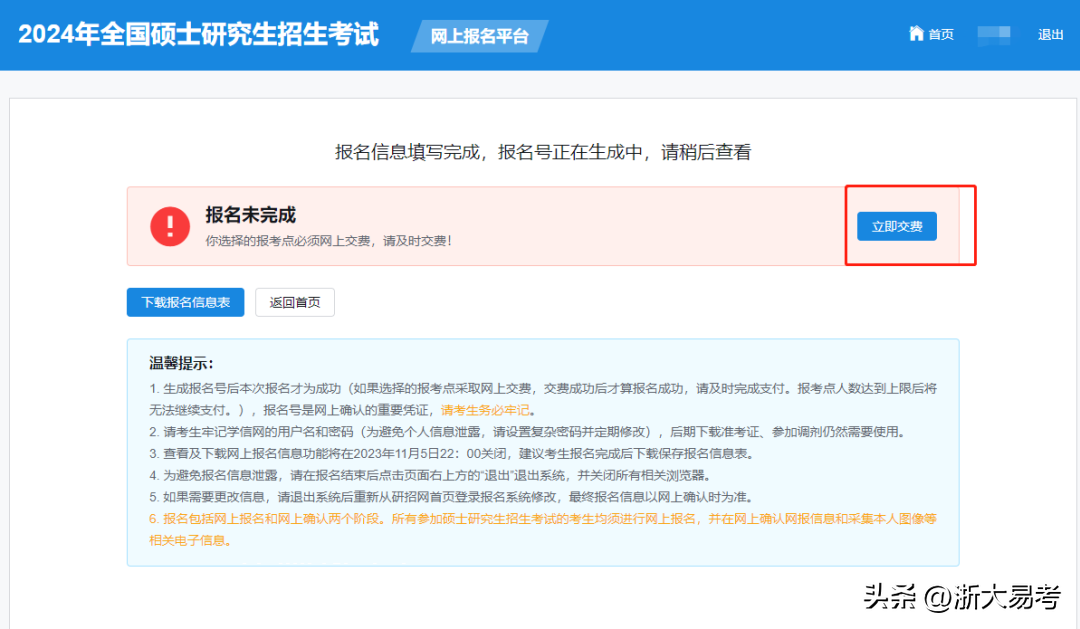
Task: Click tip 2 about 学信网 username and password
Action: tap(526, 432)
